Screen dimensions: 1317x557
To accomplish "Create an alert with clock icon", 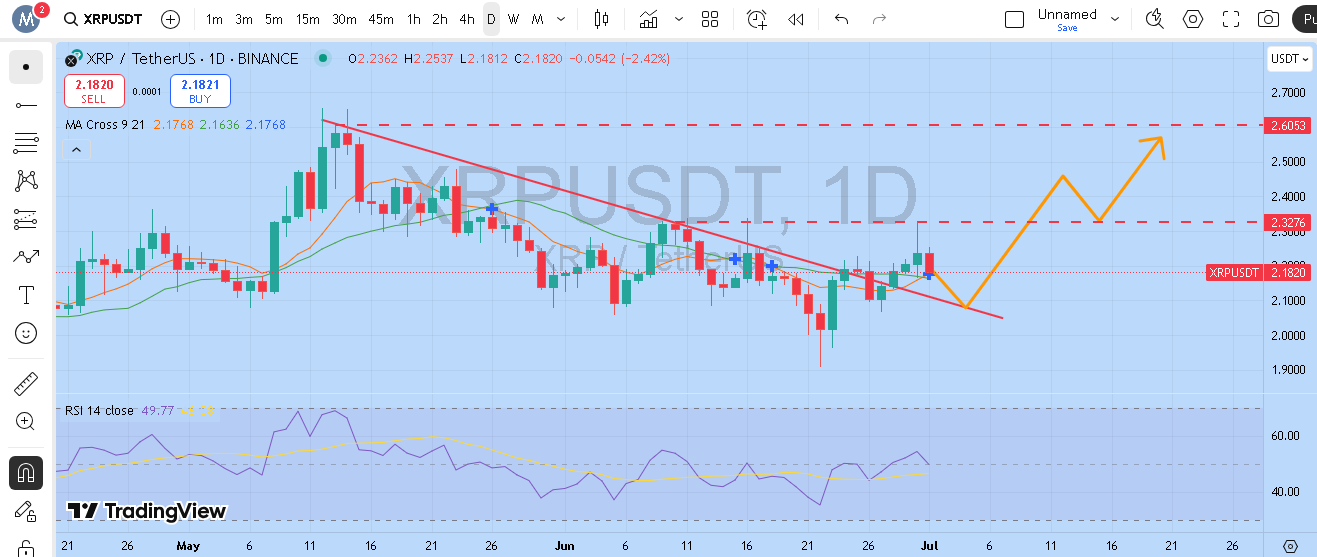I will pyautogui.click(x=757, y=19).
